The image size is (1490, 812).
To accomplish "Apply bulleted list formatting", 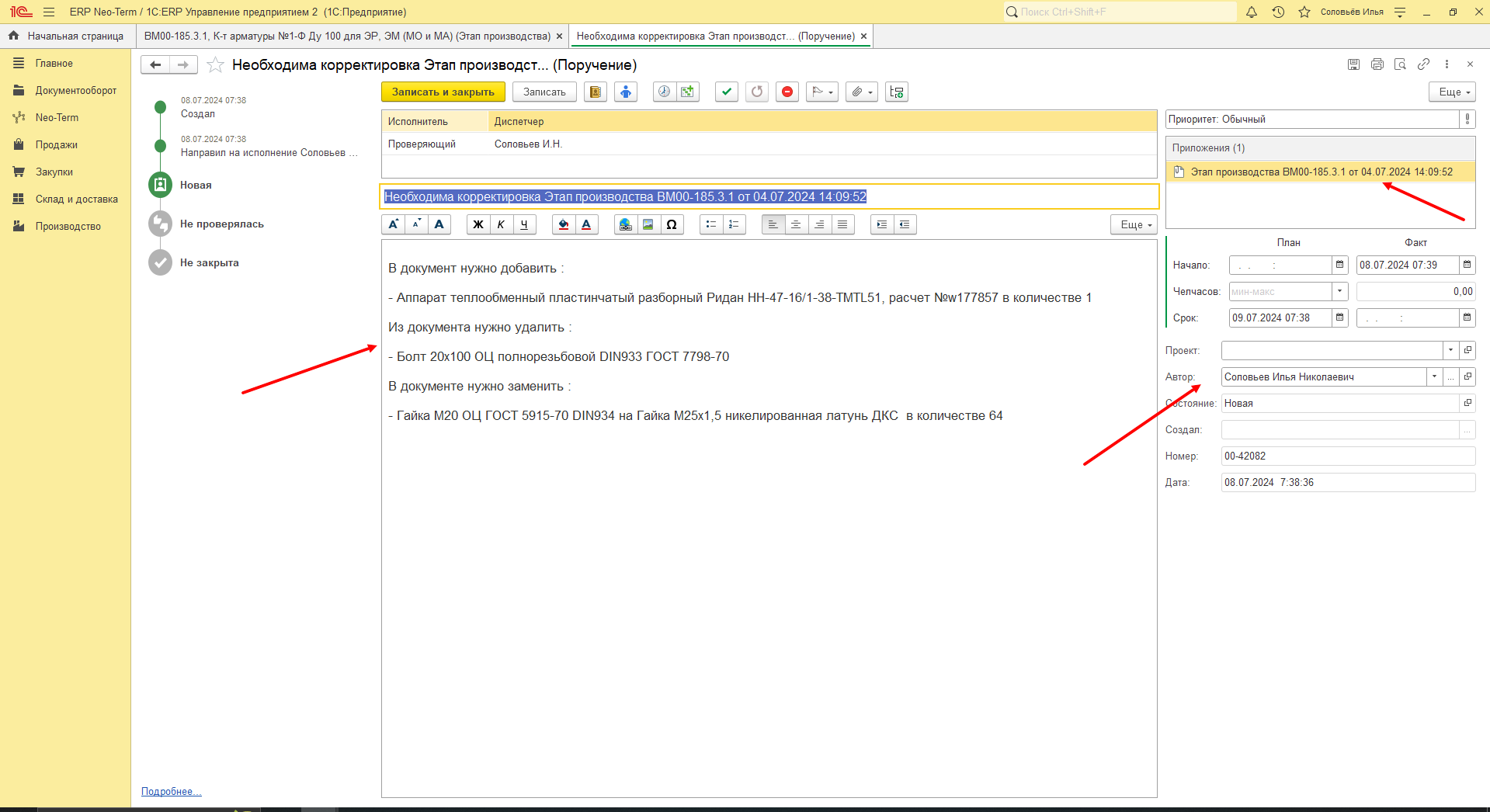I will point(711,224).
